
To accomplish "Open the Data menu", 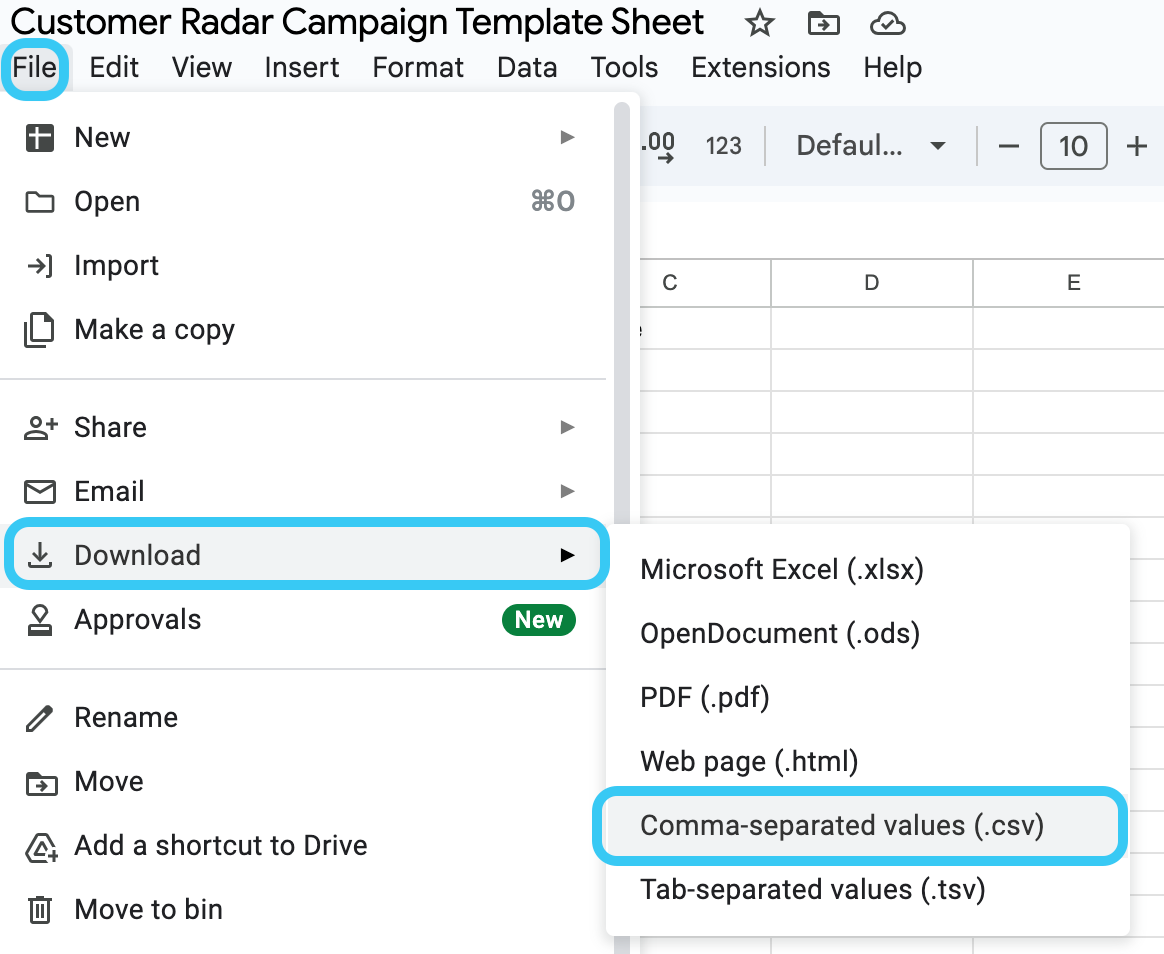I will point(527,68).
